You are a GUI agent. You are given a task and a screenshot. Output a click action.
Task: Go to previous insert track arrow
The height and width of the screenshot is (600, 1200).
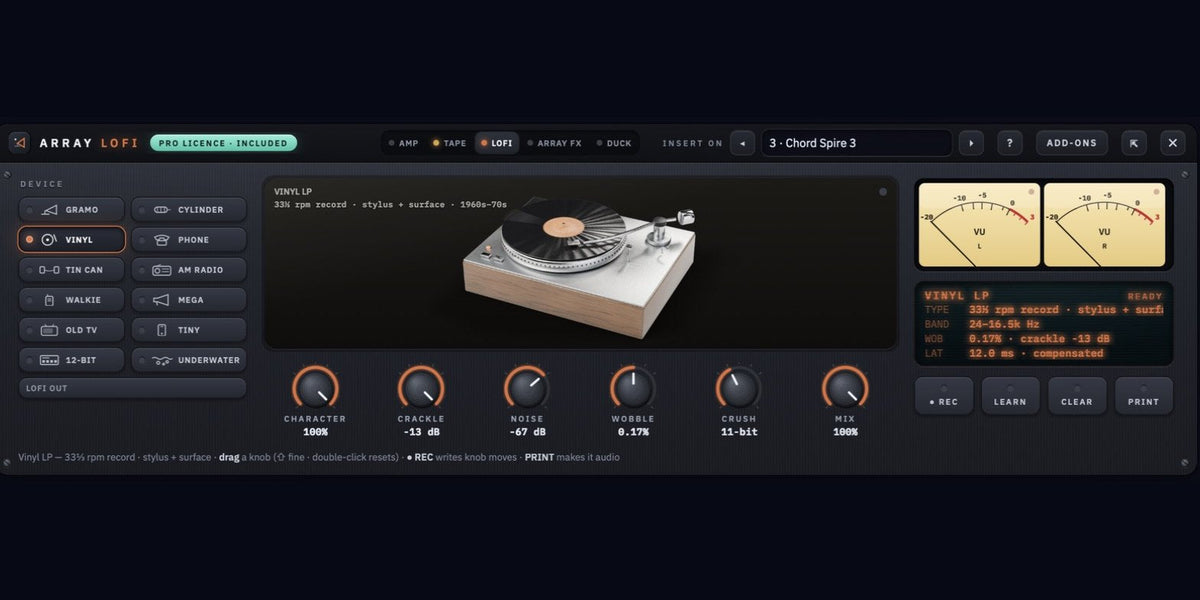[742, 143]
